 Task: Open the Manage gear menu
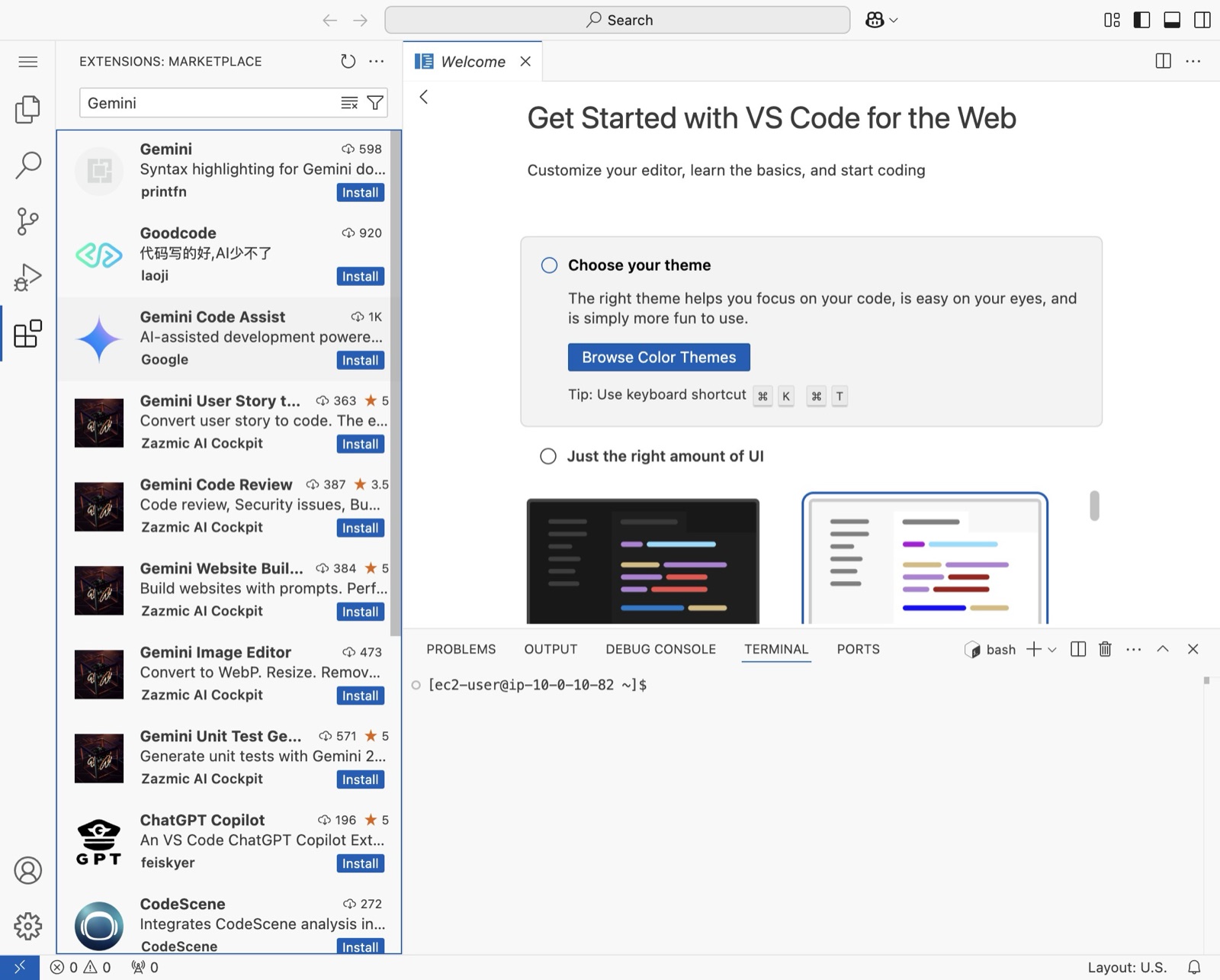coord(28,926)
